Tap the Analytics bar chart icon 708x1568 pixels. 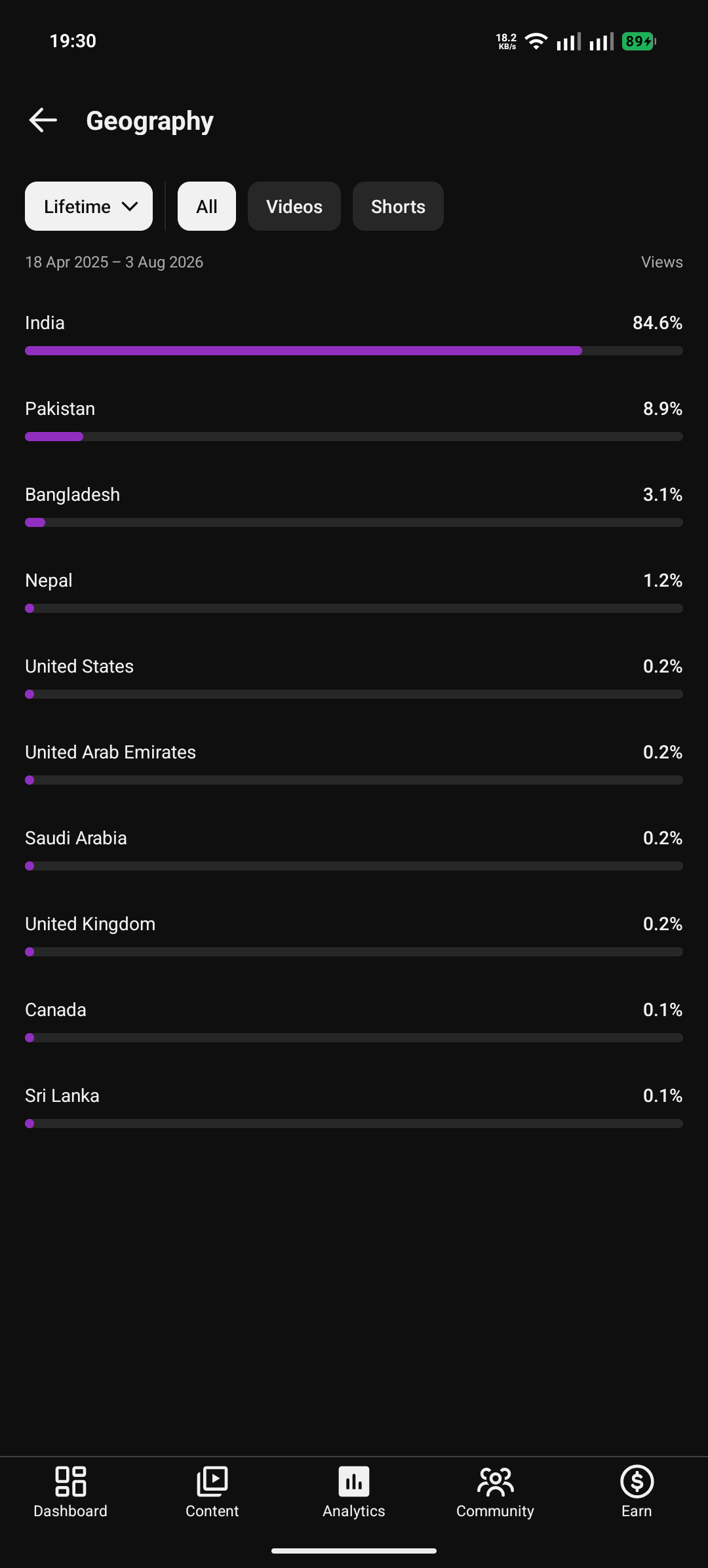pyautogui.click(x=354, y=1481)
